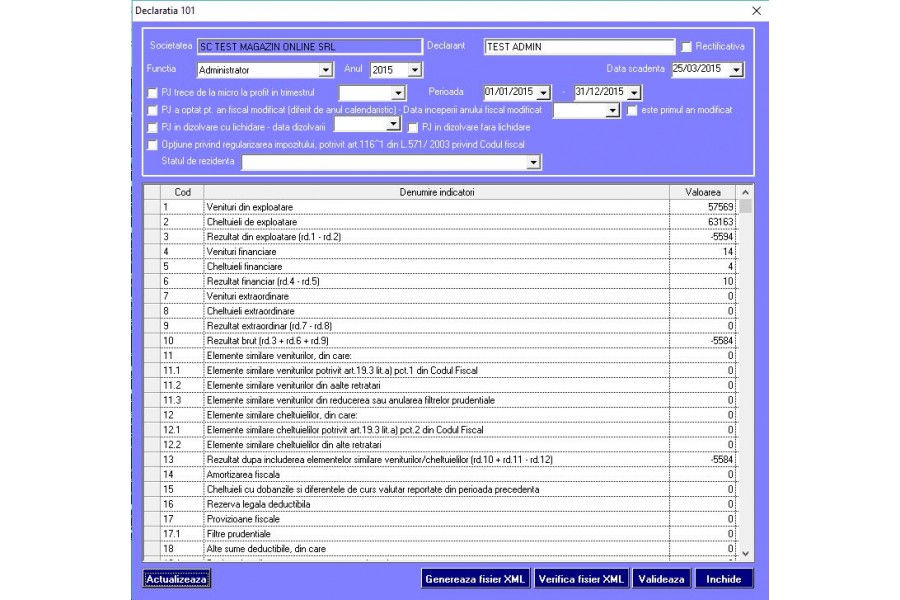Select the Filtre prudentiale row
900x600 pixels.
coord(440,534)
